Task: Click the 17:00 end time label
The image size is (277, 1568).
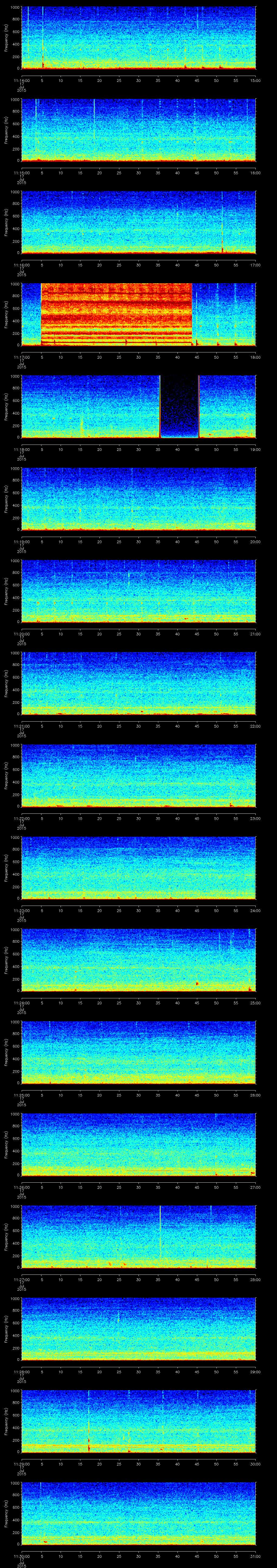Action: click(255, 265)
